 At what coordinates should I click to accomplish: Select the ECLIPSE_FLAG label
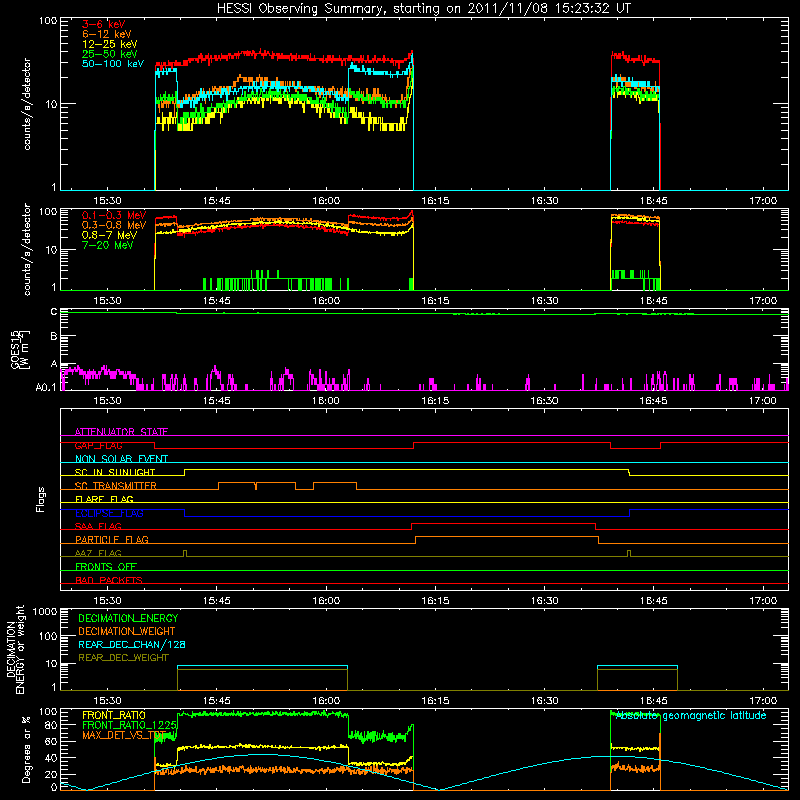point(109,513)
